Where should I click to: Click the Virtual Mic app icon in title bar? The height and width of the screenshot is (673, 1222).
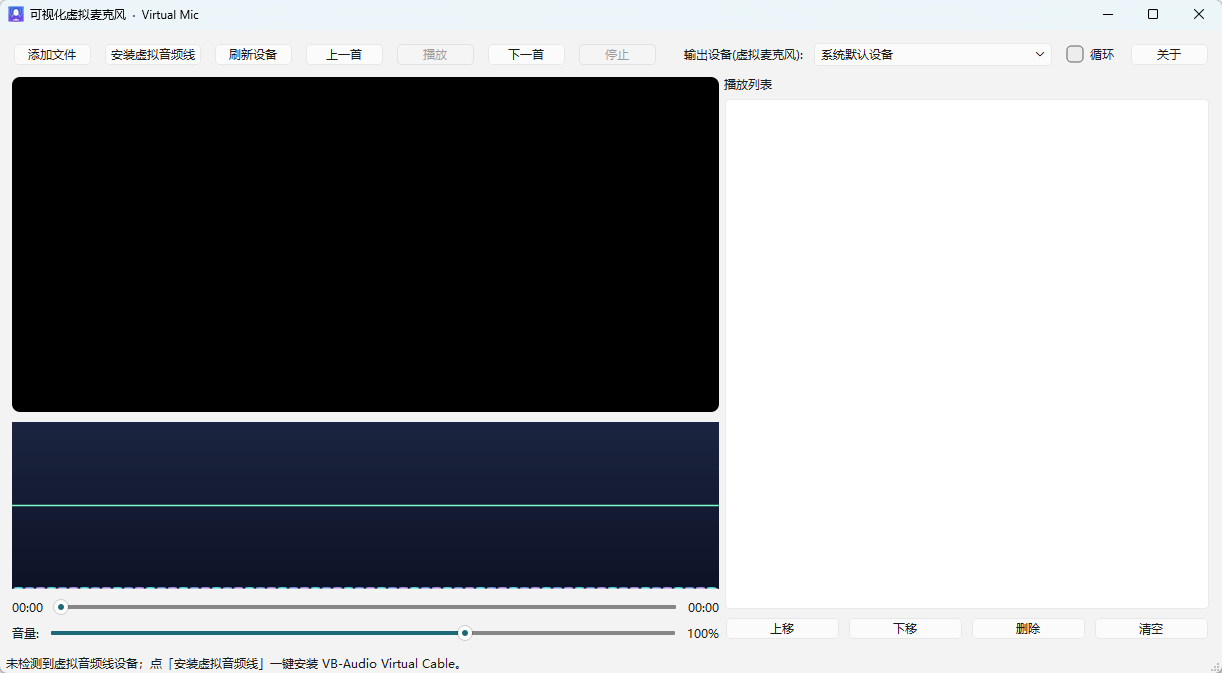pos(16,14)
